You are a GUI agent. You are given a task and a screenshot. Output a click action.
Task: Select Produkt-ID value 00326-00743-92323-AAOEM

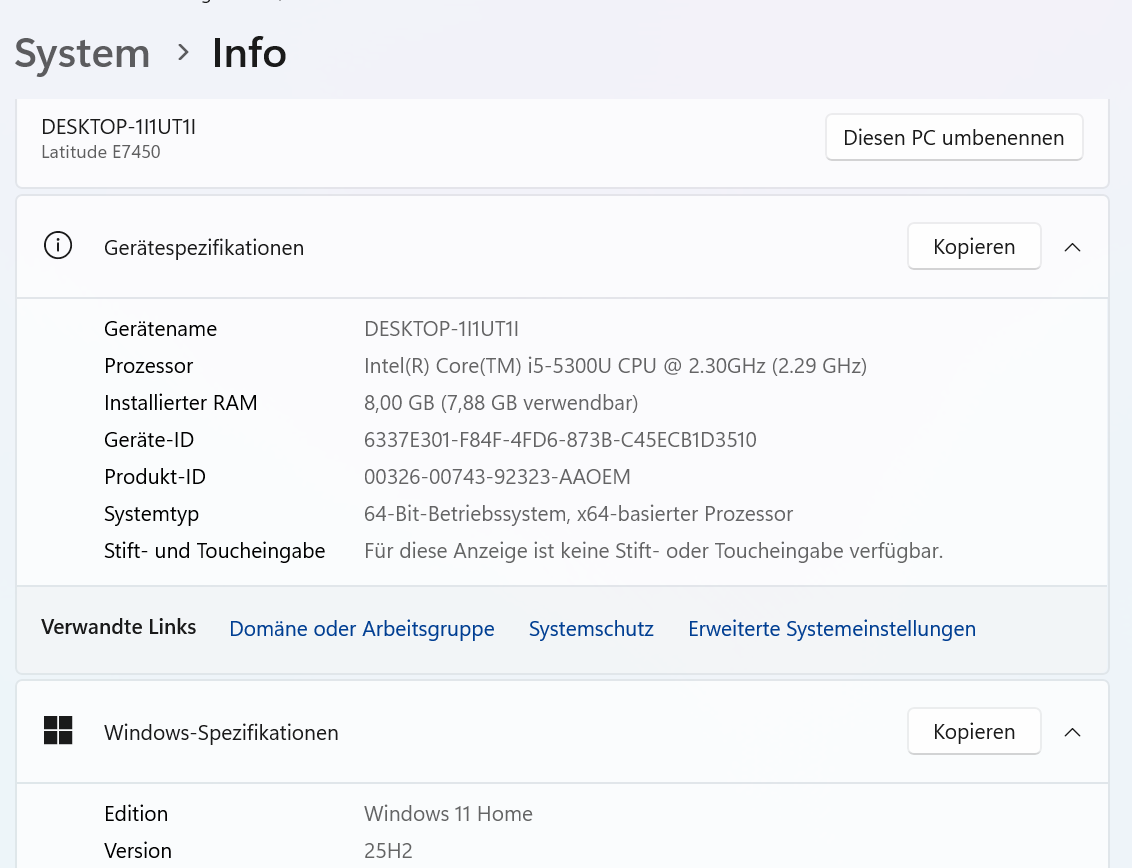(x=497, y=477)
